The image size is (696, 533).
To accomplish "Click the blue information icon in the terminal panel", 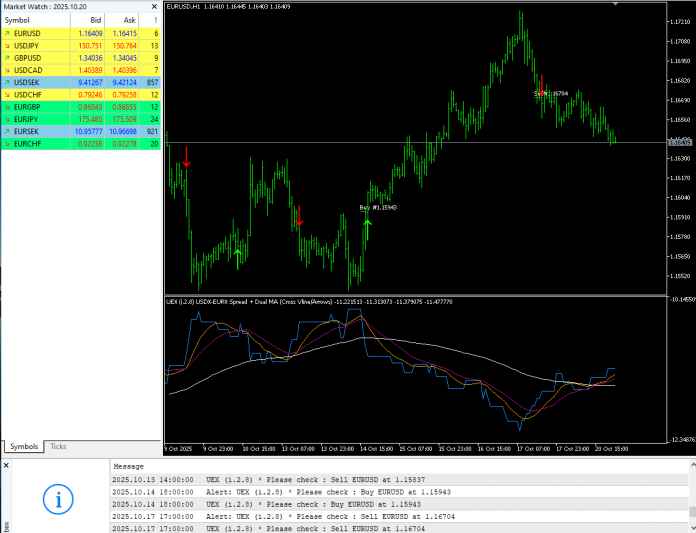I will click(57, 500).
